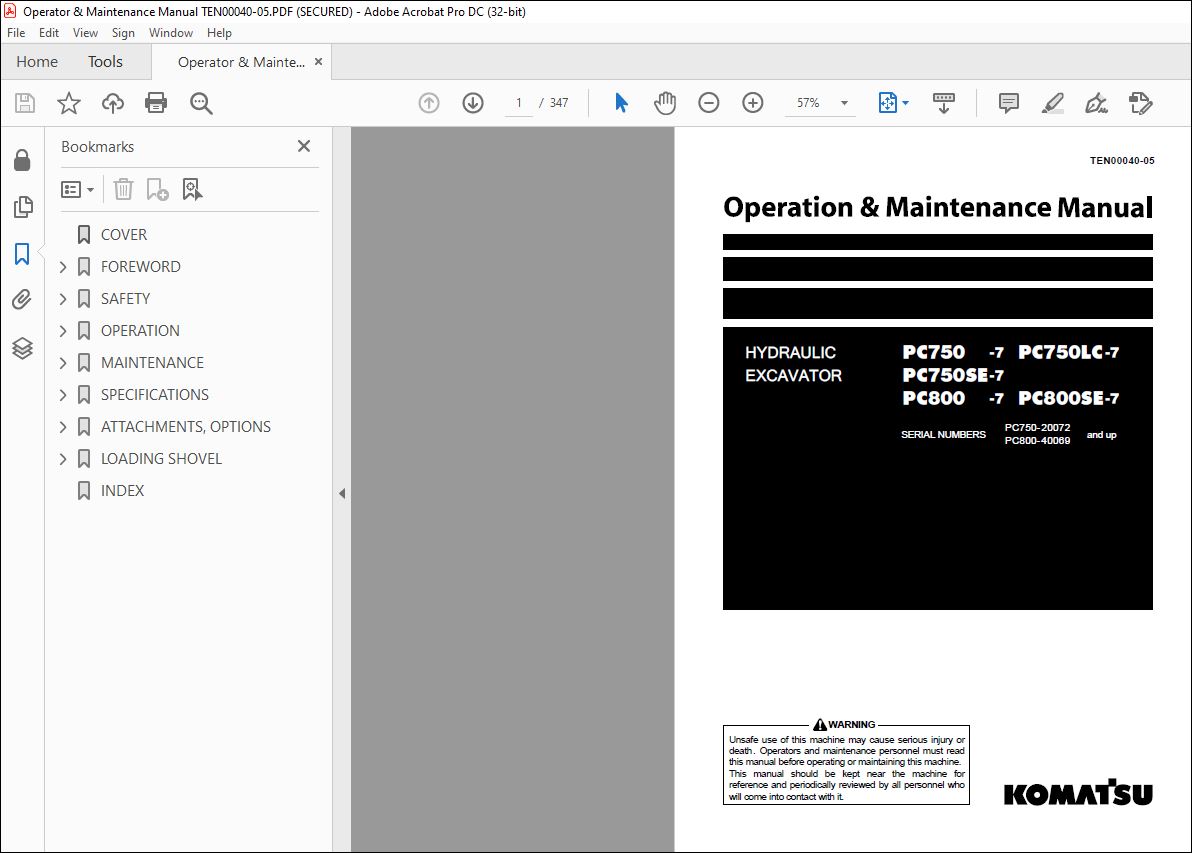The image size is (1192, 853).
Task: Select the Operator & Mainte... document tab
Action: coord(241,62)
